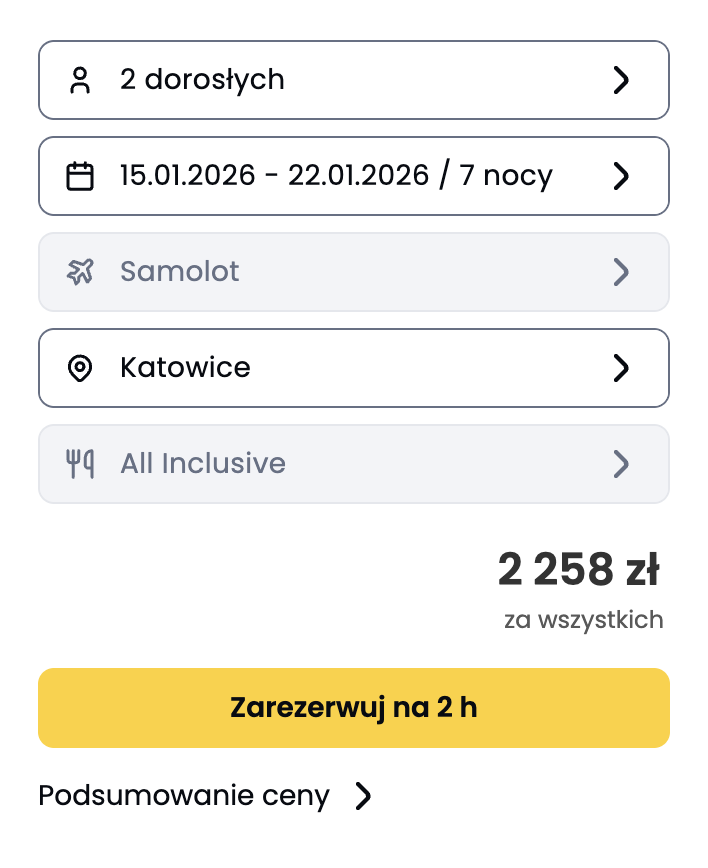Viewport: 708px width, 868px height.
Task: Expand the travelers selector showing 2 dorosłych
Action: tap(353, 79)
